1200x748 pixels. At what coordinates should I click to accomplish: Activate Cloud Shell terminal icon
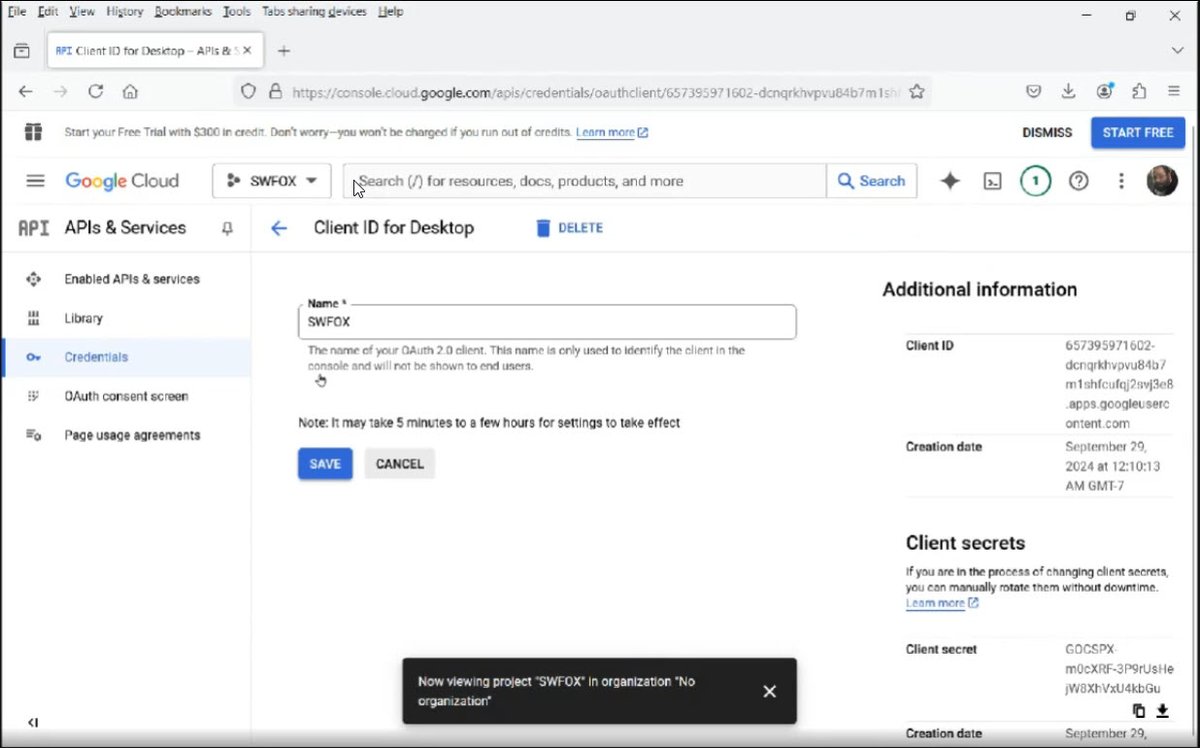coord(992,181)
